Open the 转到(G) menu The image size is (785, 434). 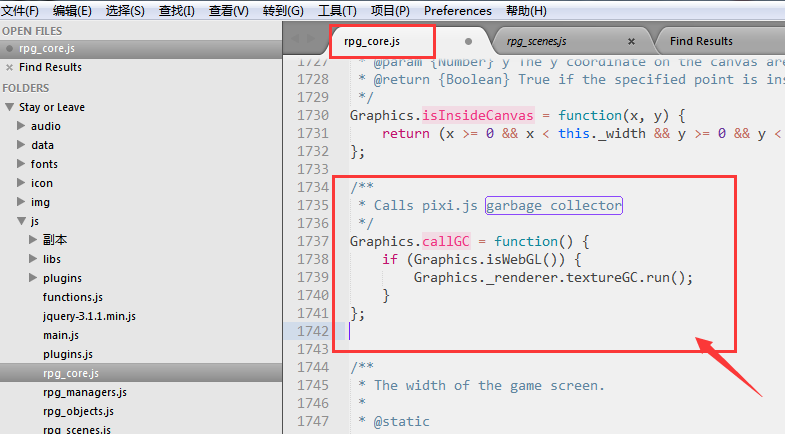283,11
